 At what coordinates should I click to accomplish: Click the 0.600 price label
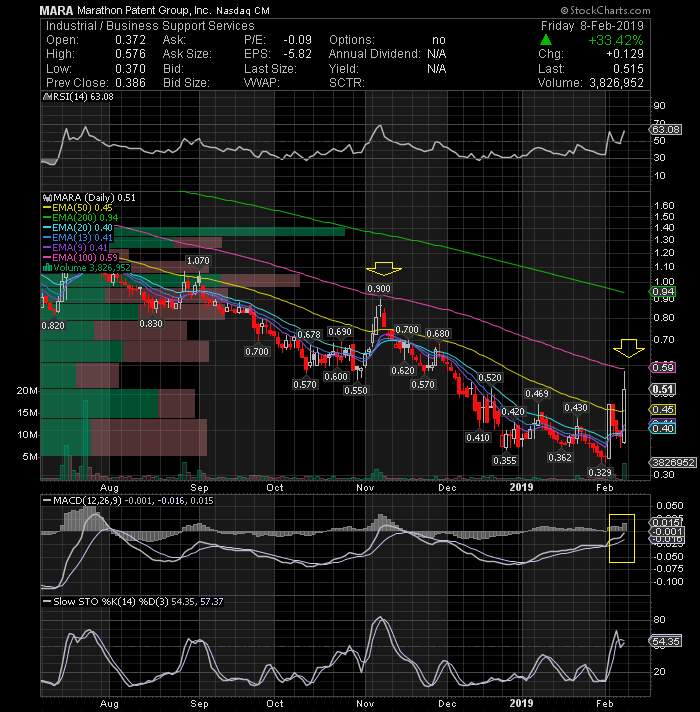(x=336, y=376)
